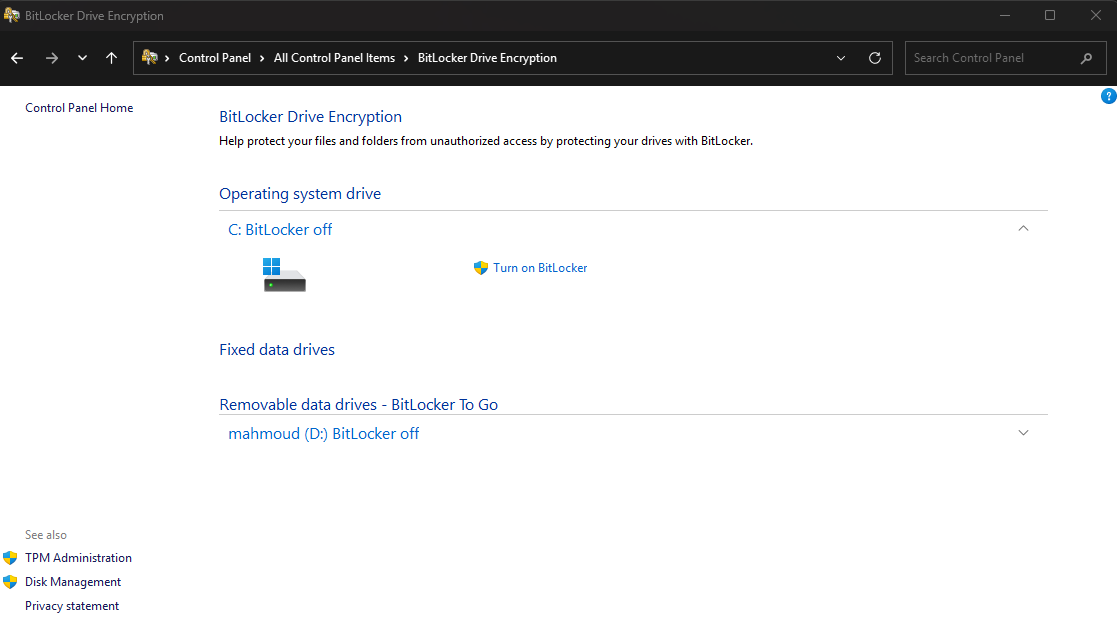
Task: Open the Control Panel breadcrumb
Action: click(x=214, y=58)
